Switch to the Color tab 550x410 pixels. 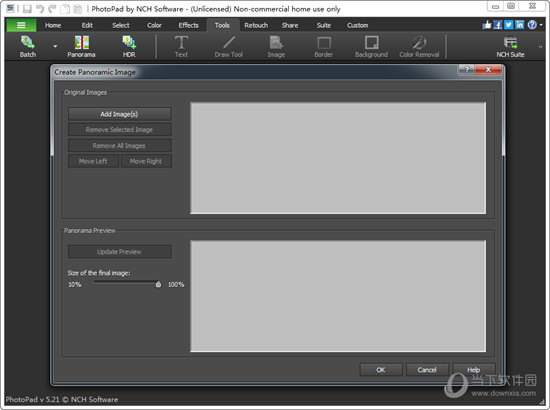point(154,25)
